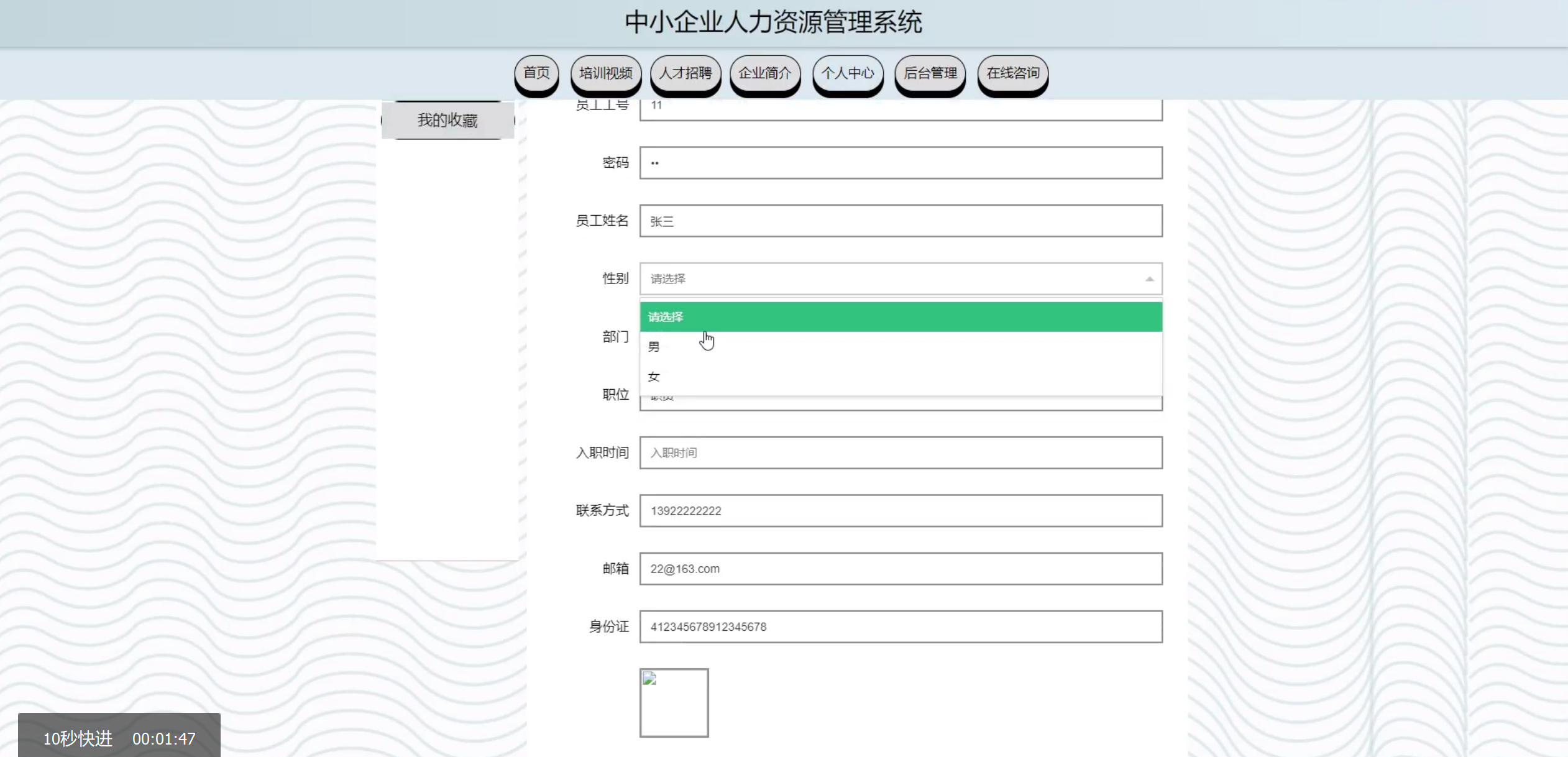Select 女 from gender dropdown
The image size is (1568, 757).
click(654, 377)
